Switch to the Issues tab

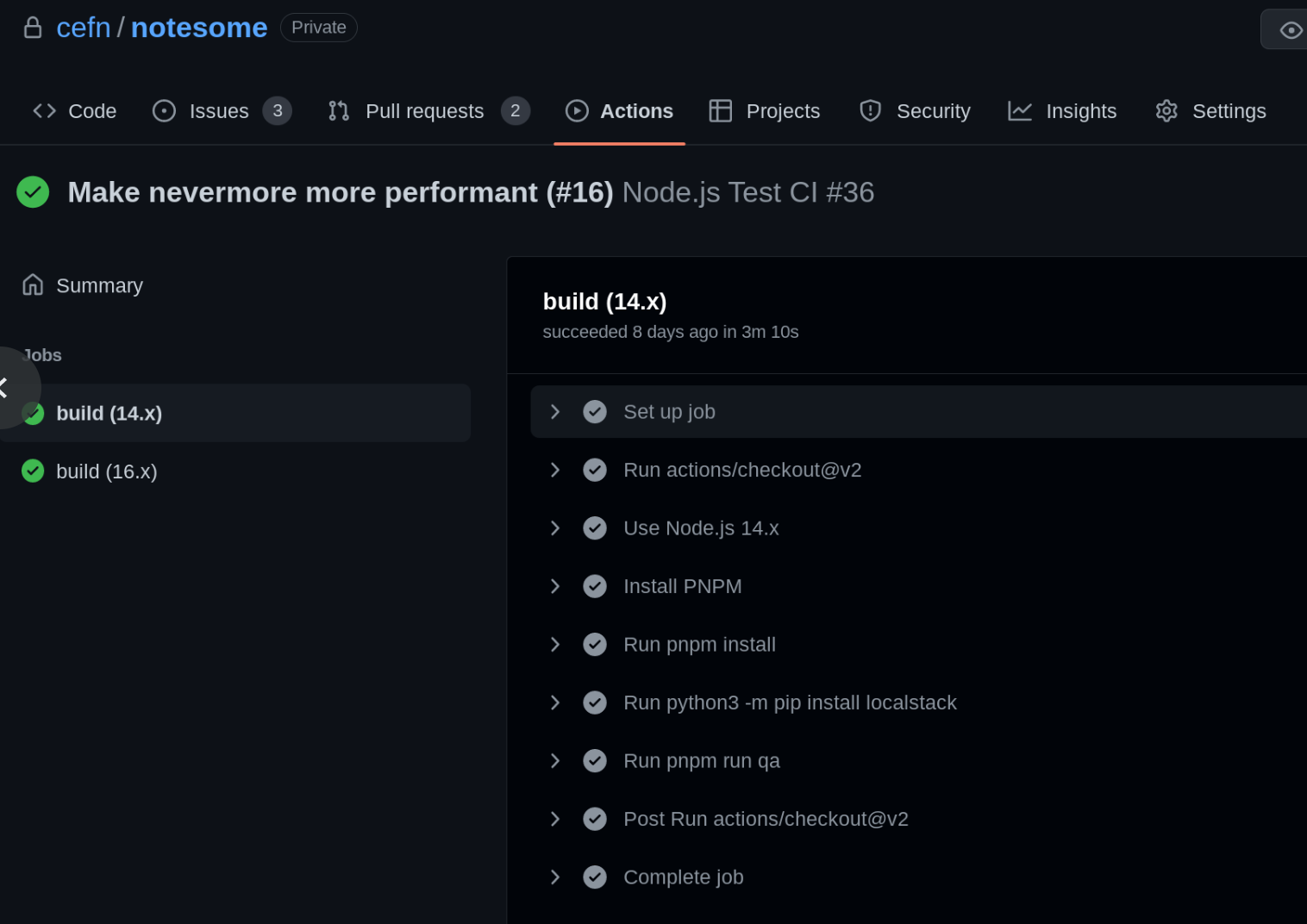[222, 111]
